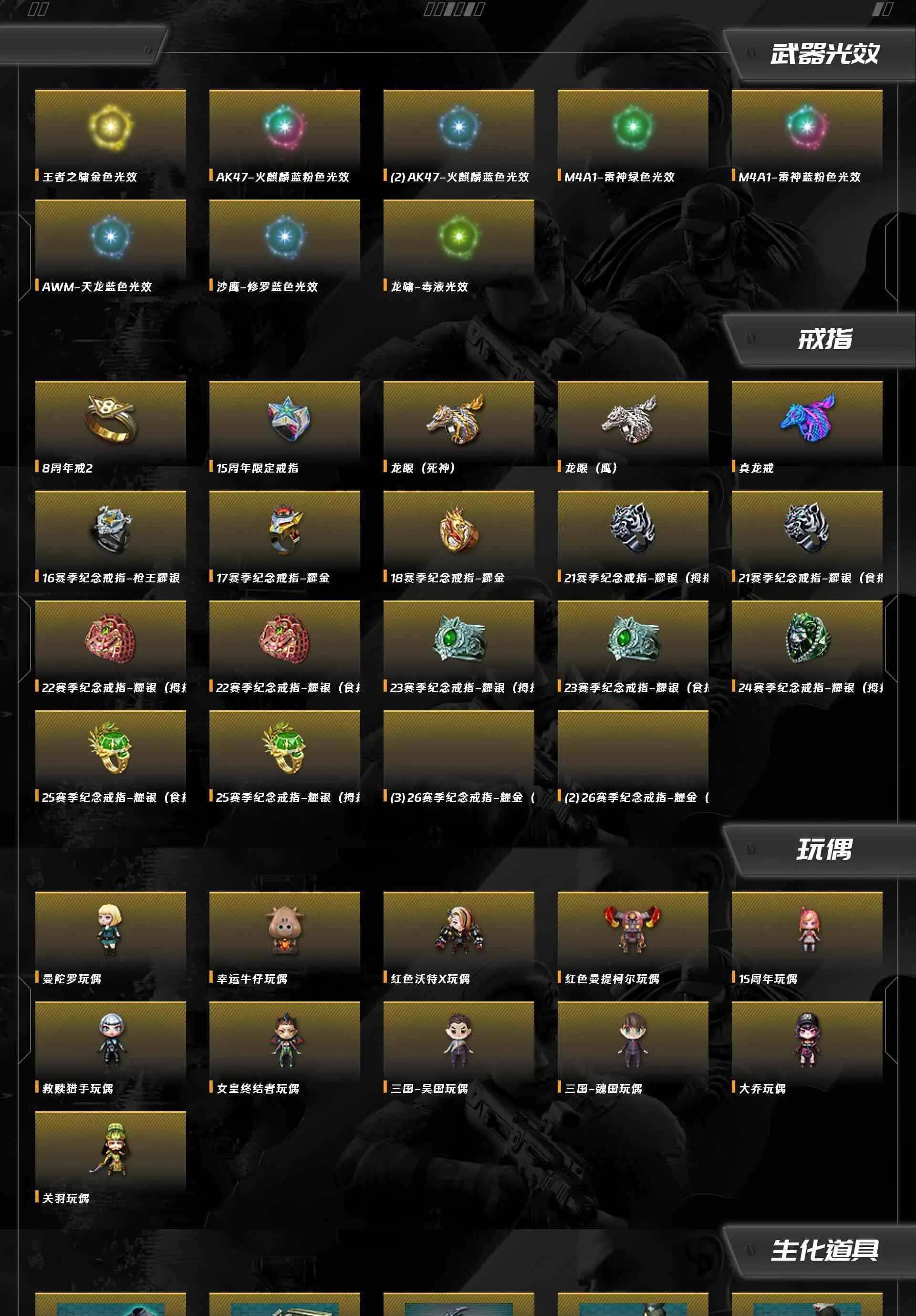Click the empty (3)26赛季纪念戒指-耀金 tile
Screen dimensions: 916x1316
coord(459,757)
